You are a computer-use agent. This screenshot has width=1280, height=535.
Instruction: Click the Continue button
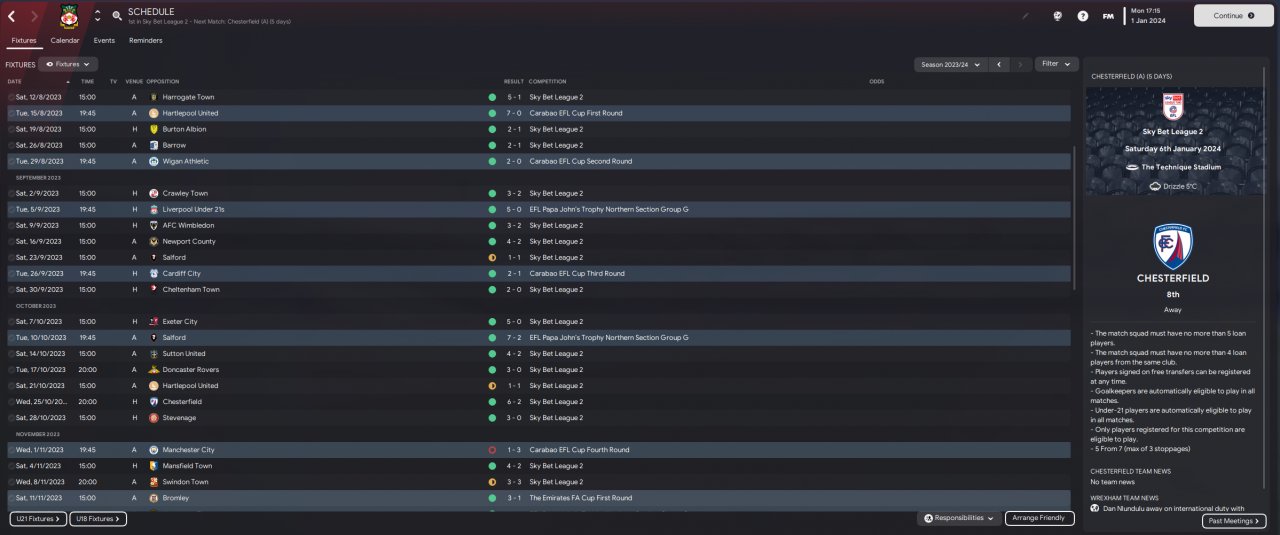point(1233,16)
